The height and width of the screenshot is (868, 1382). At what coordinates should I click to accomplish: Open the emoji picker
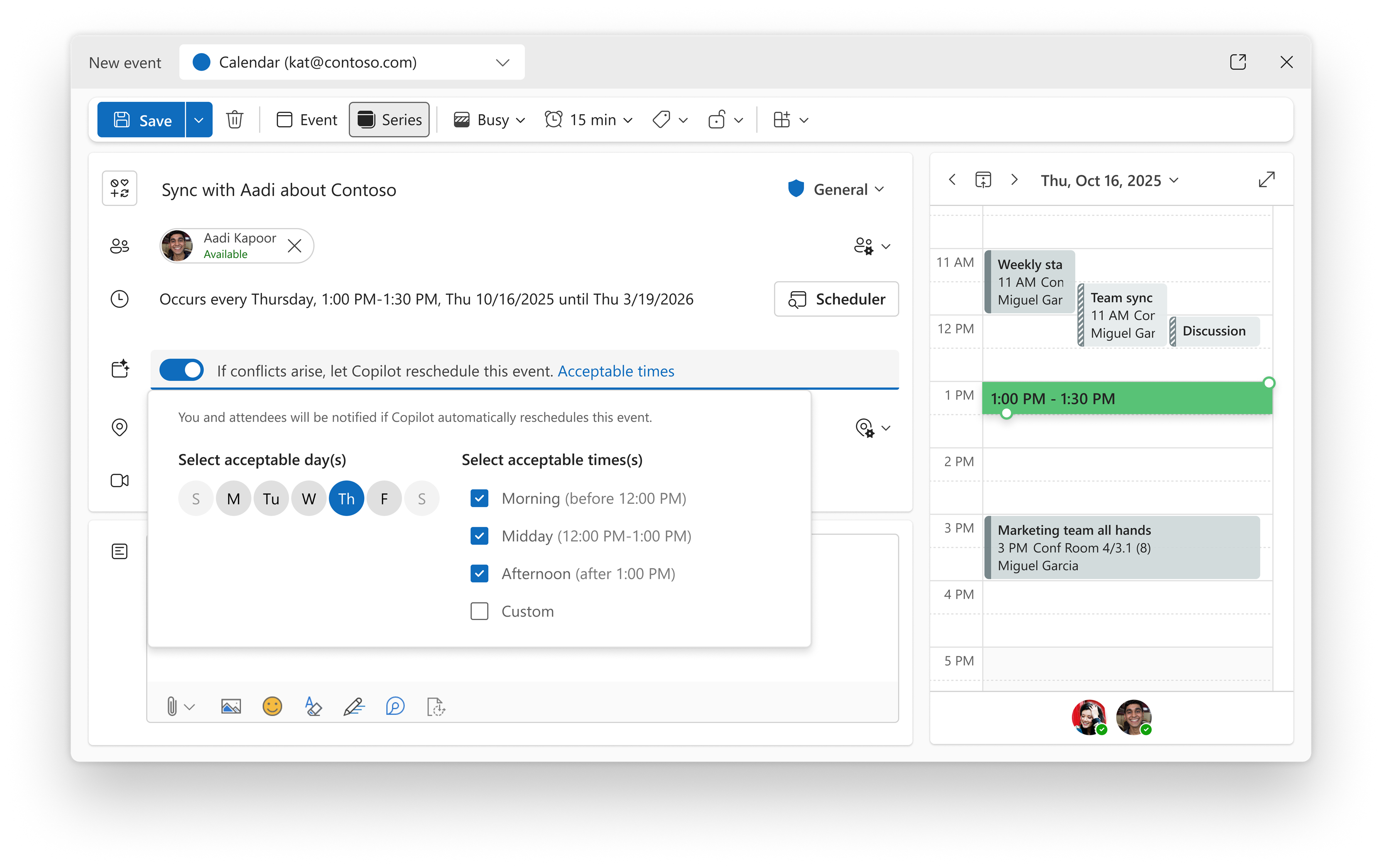click(x=272, y=706)
